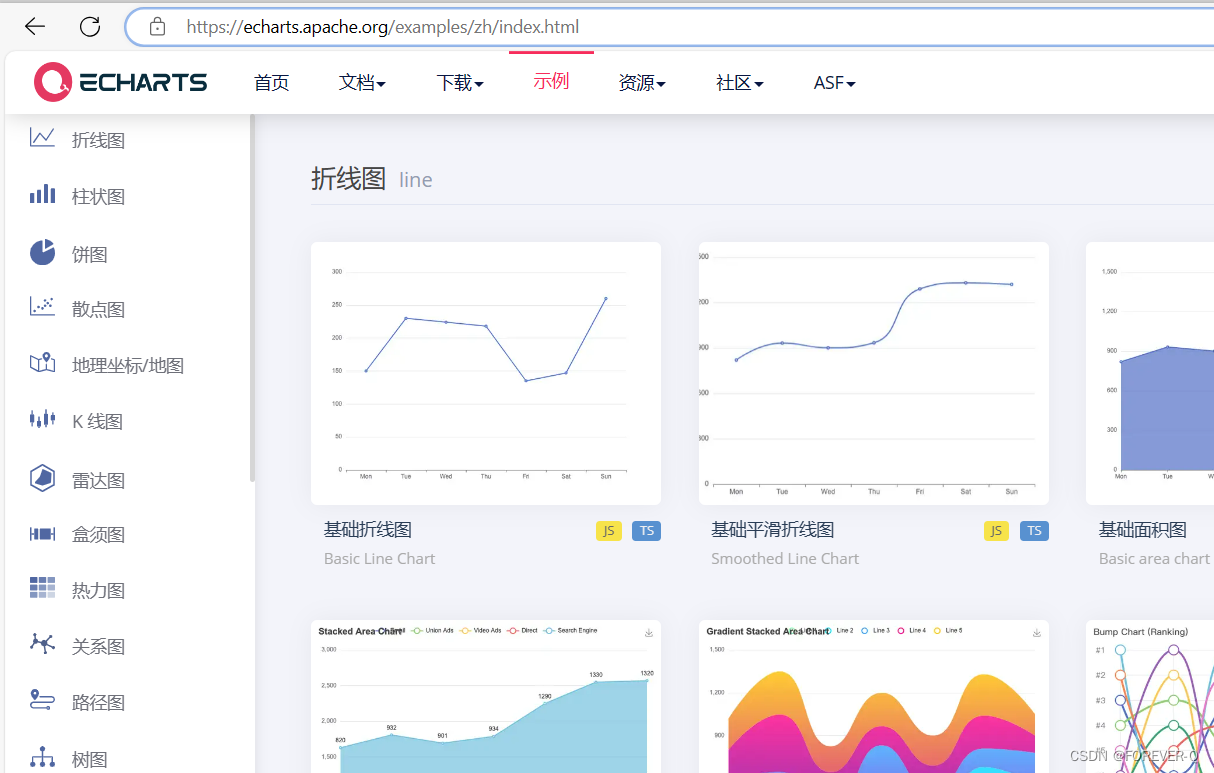Open the 文档 dropdown menu

click(362, 82)
